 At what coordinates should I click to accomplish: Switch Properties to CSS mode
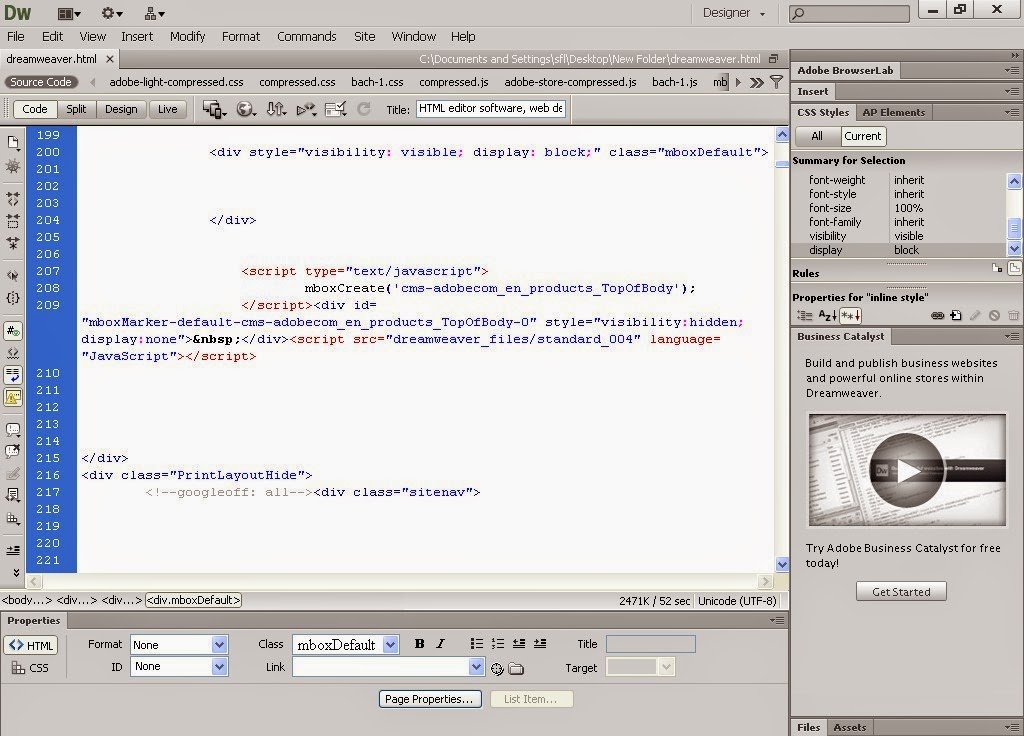(x=30, y=667)
